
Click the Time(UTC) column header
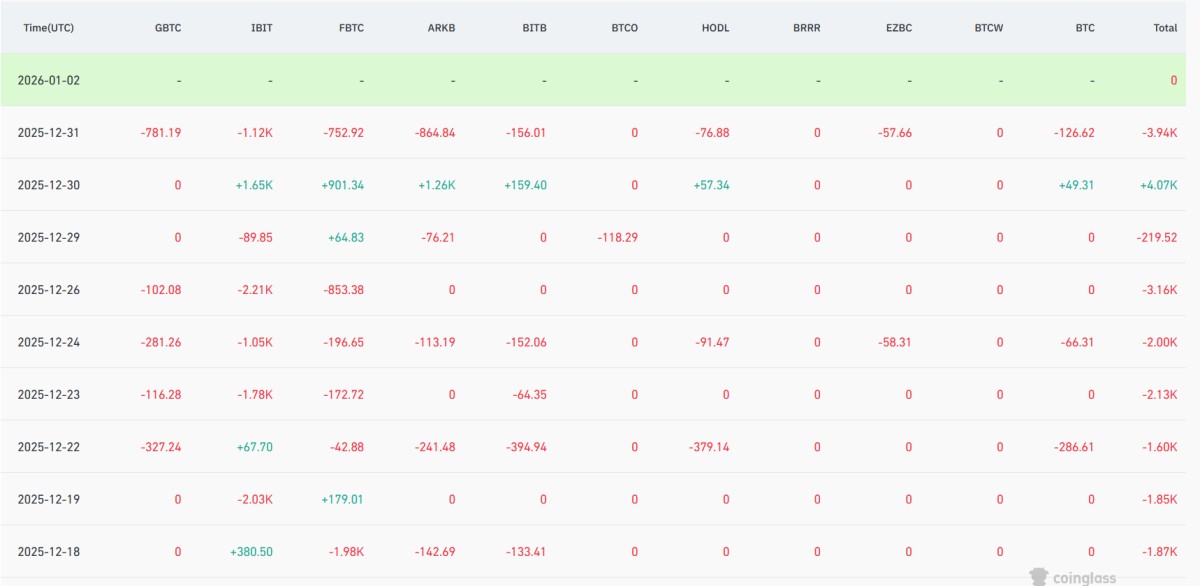(x=50, y=28)
